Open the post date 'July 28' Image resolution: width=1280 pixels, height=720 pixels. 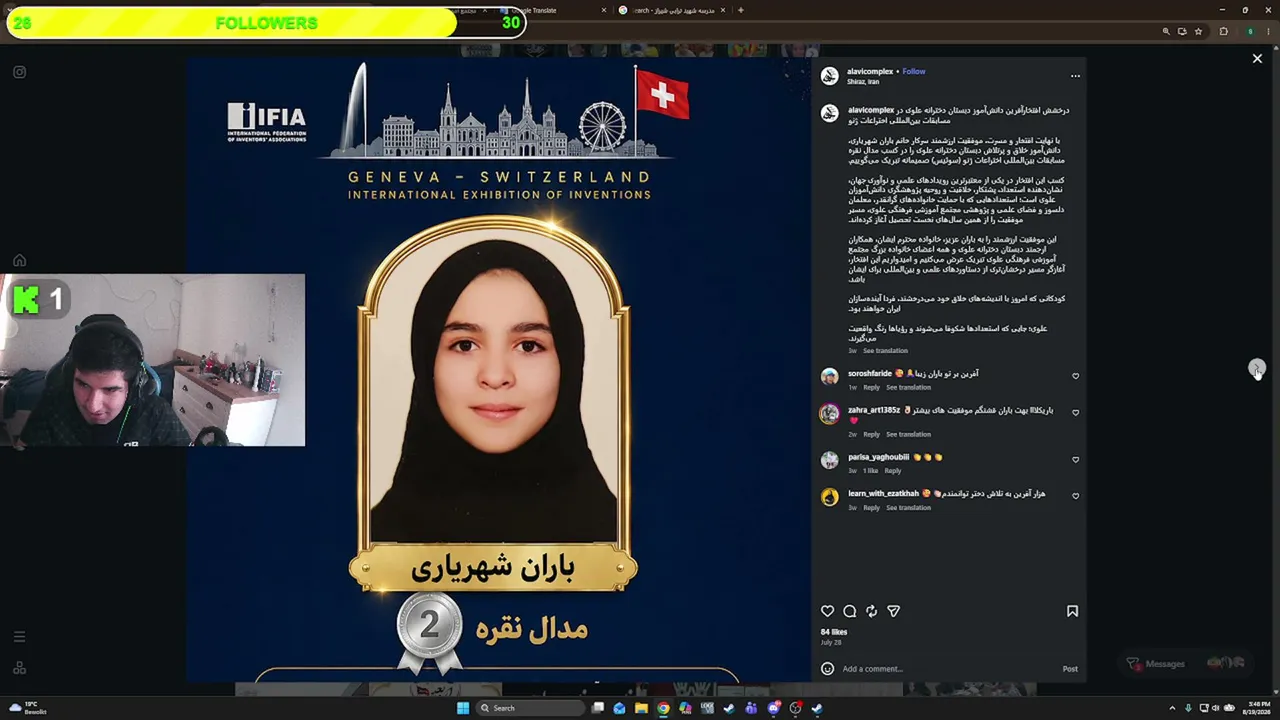[831, 642]
